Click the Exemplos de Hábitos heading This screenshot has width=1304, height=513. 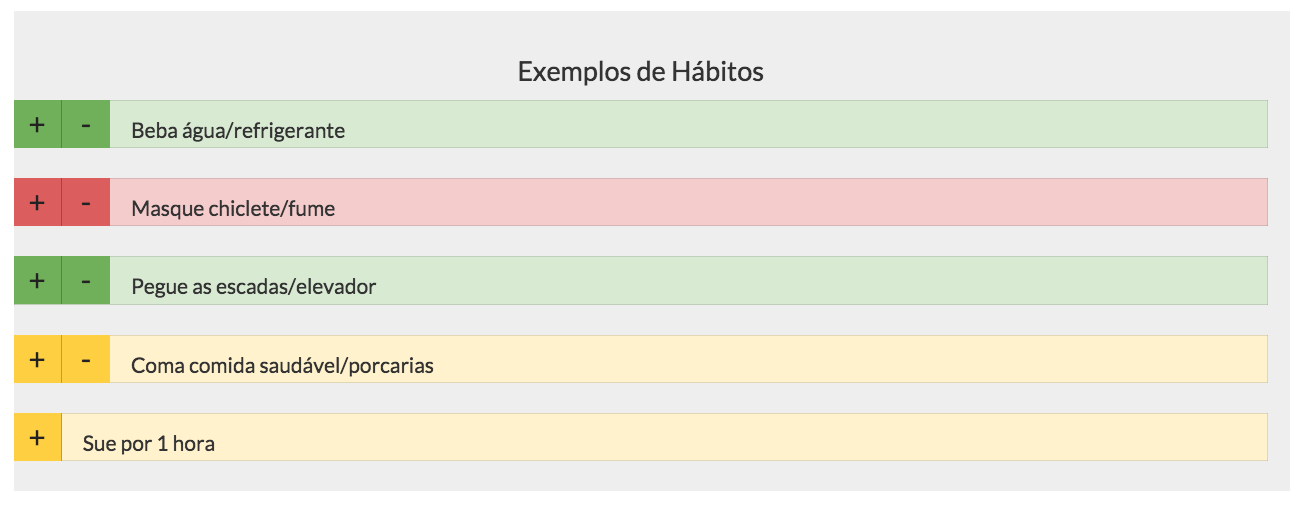tap(641, 72)
